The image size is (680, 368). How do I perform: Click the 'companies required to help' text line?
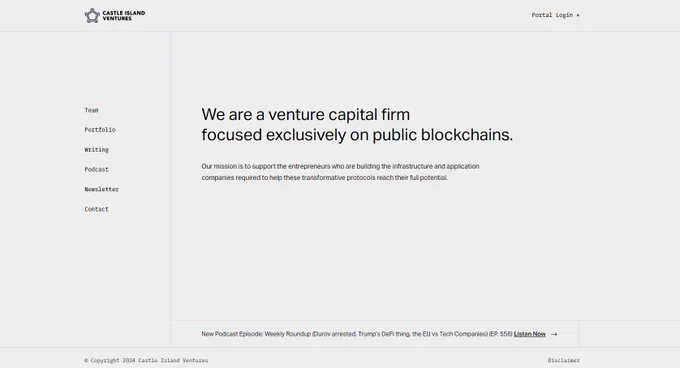coord(324,177)
